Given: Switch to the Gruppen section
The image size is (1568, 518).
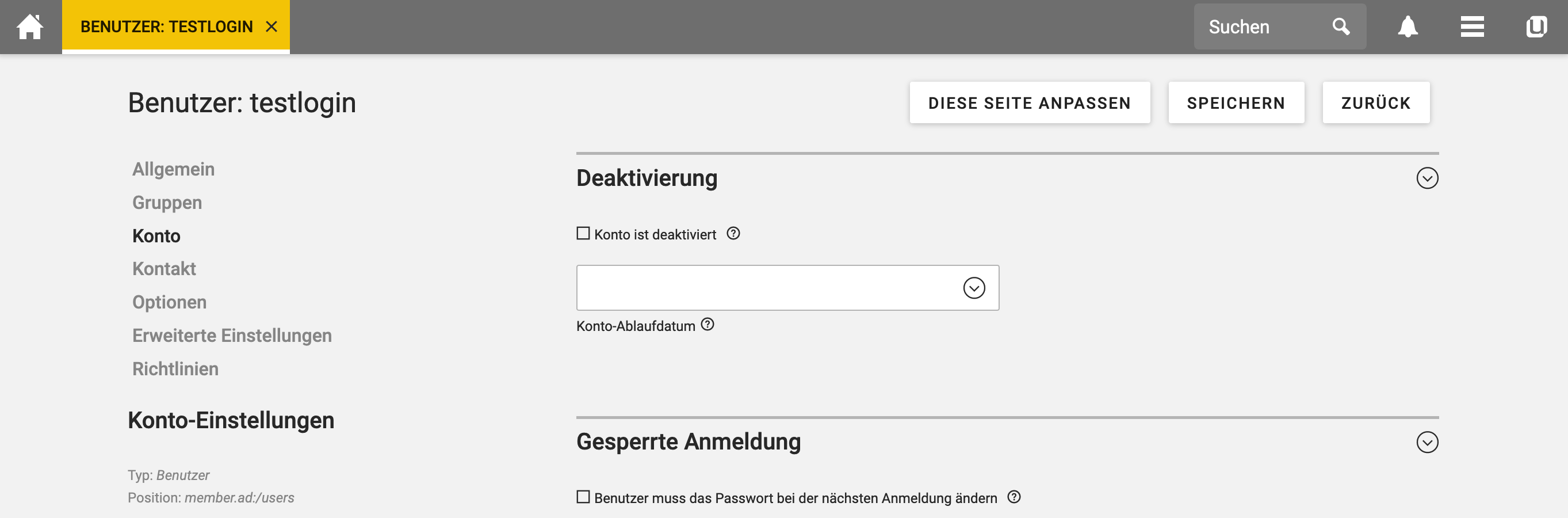Looking at the screenshot, I should (x=167, y=203).
